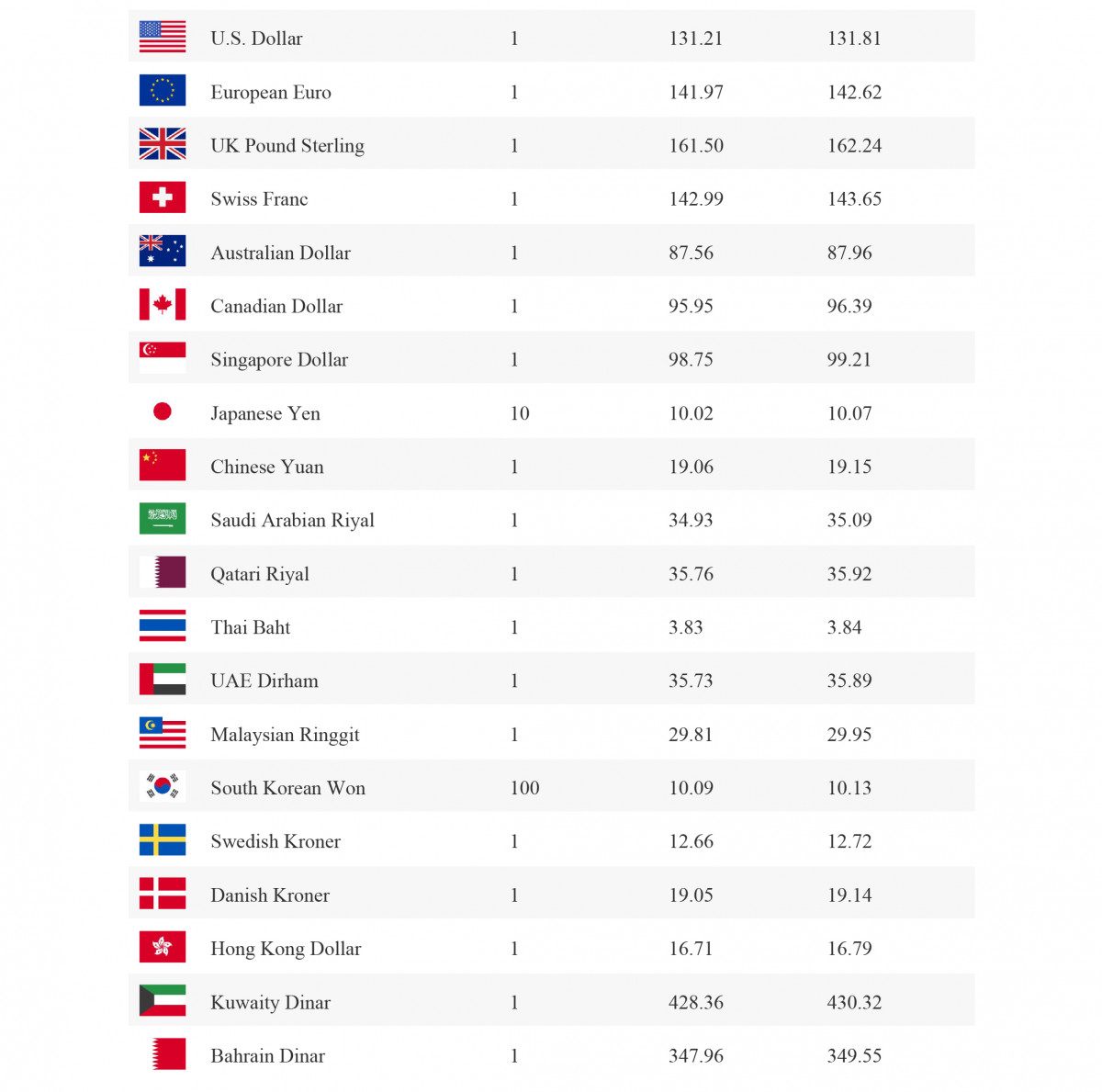Click the Japanese flag red circle
Image resolution: width=1102 pixels, height=1092 pixels.
[x=163, y=411]
